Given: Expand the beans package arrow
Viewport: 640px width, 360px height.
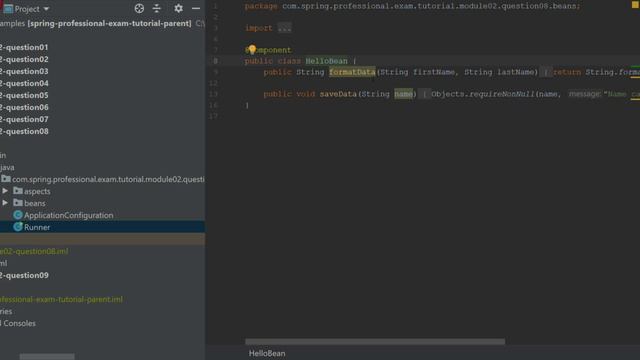Looking at the screenshot, I should click(5, 202).
